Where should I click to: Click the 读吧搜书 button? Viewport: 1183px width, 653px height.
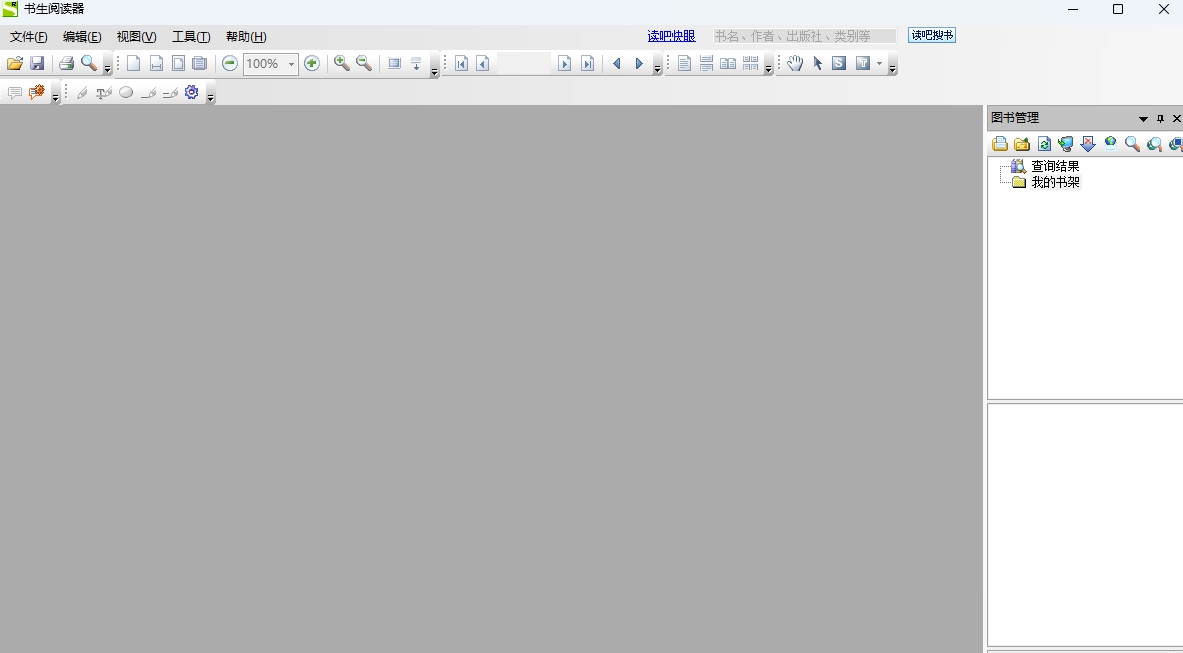pos(932,35)
